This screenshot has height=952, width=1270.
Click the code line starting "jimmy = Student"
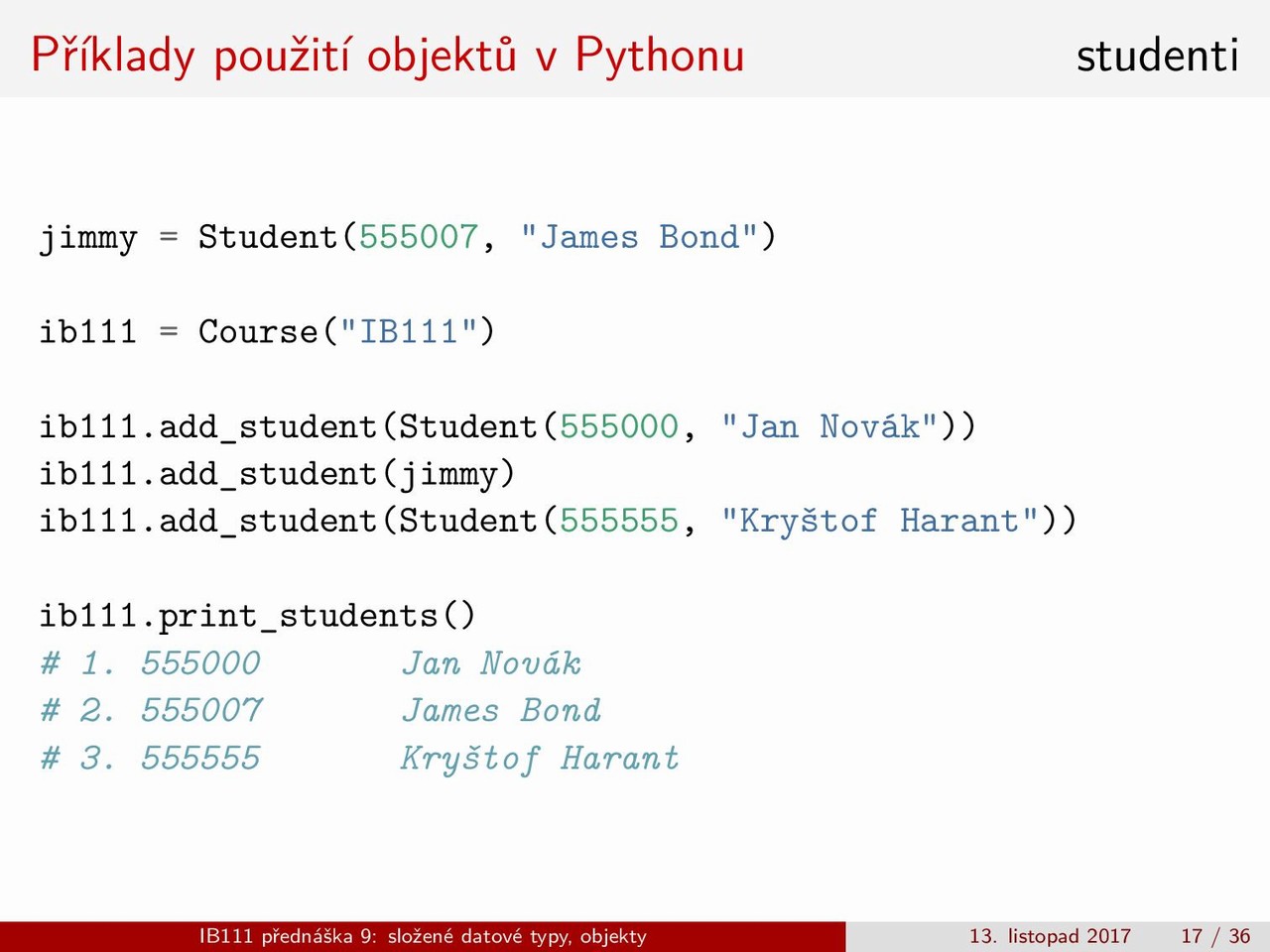coord(408,238)
